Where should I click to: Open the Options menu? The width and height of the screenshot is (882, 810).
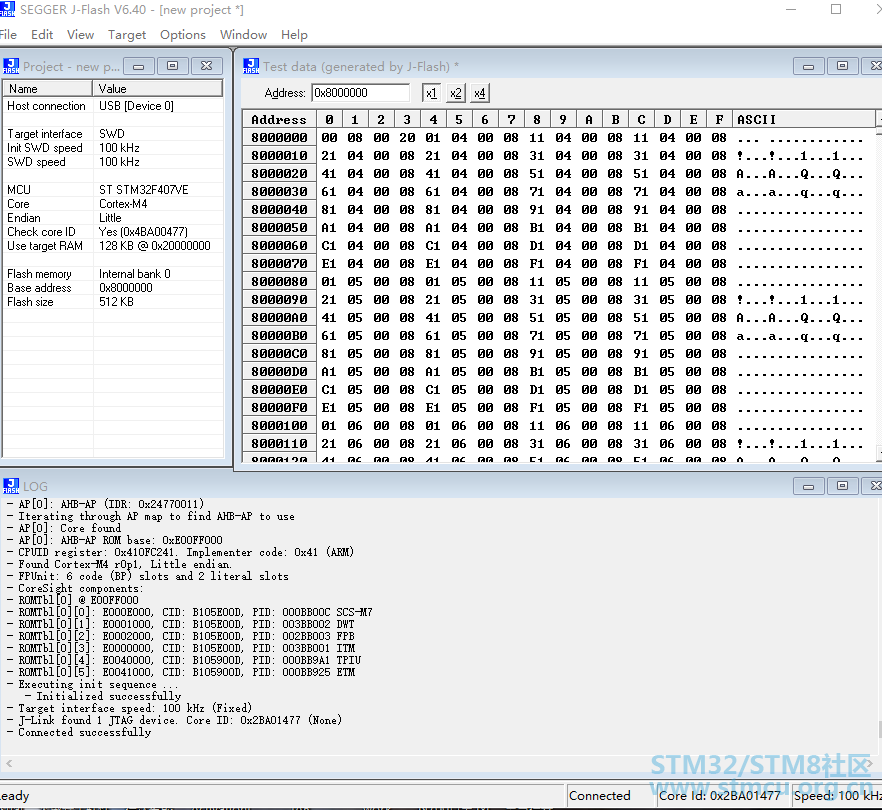pos(183,35)
